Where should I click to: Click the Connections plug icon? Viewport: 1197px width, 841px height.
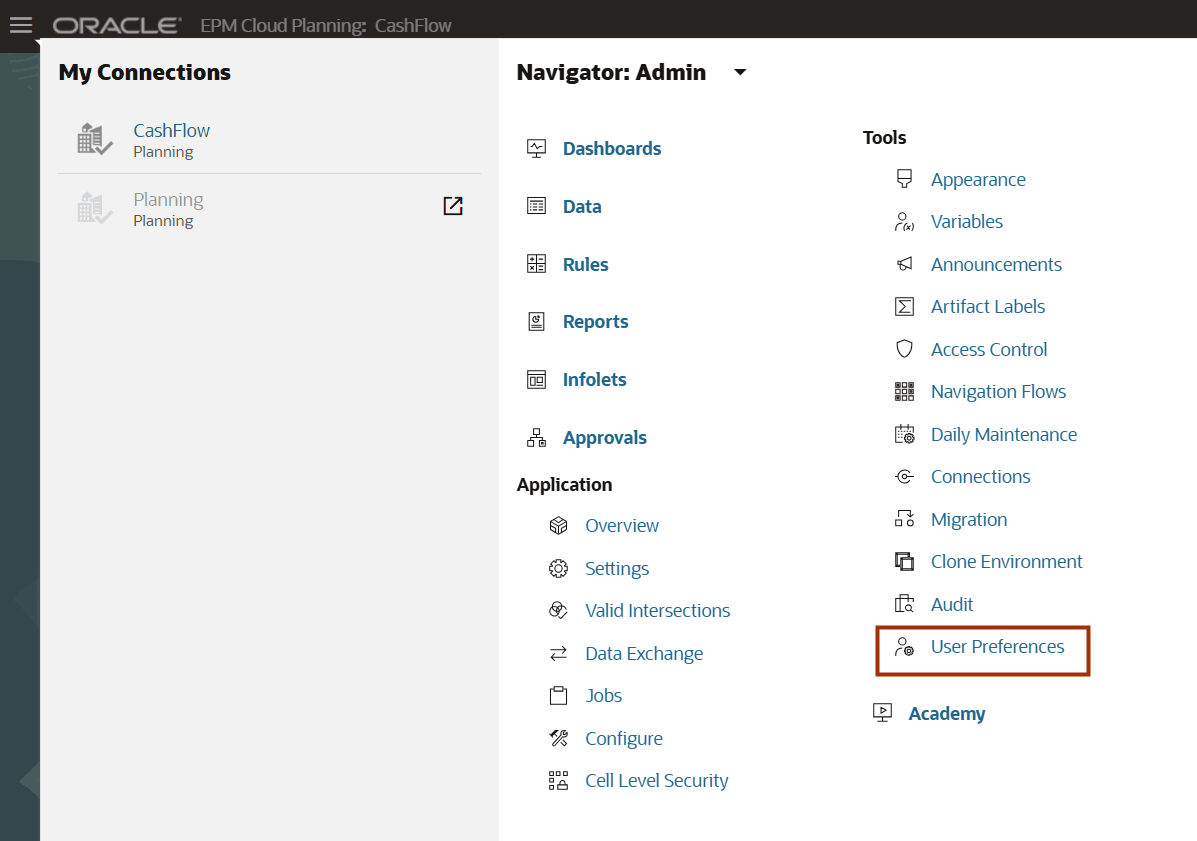pos(905,477)
